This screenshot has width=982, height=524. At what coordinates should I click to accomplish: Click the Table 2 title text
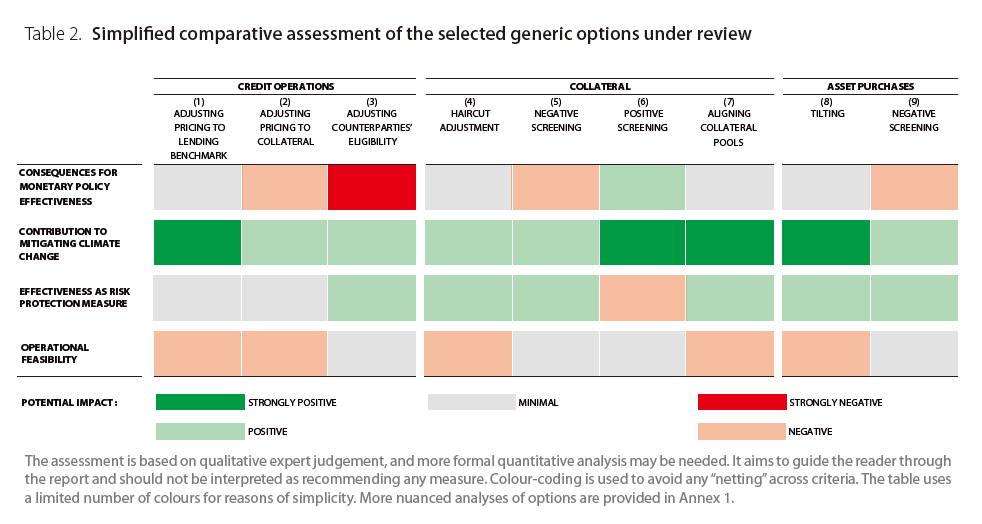(x=388, y=34)
